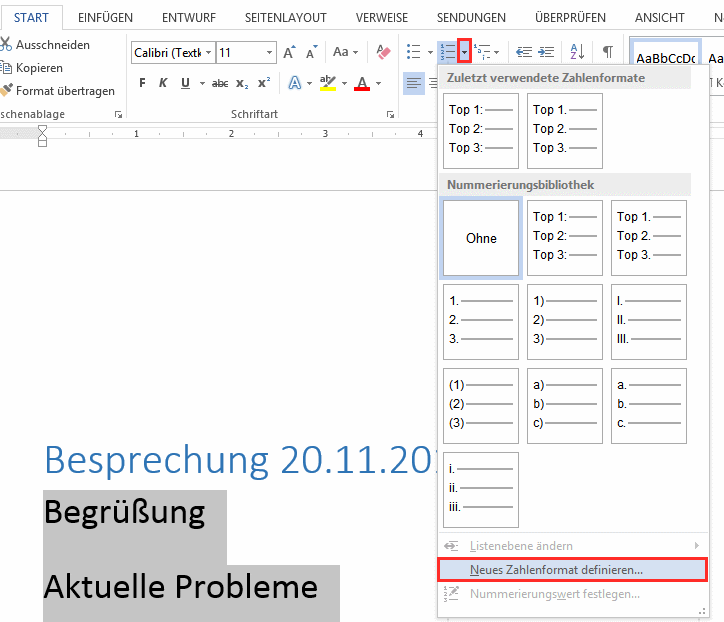Select the Ohne numbering option

481,238
